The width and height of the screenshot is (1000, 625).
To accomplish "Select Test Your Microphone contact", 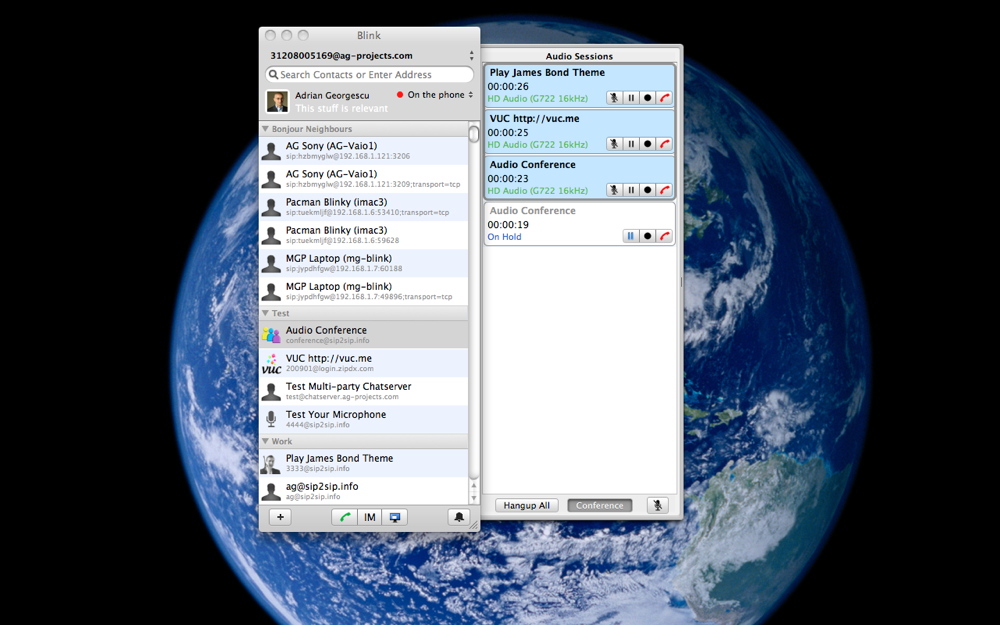I will click(x=364, y=419).
